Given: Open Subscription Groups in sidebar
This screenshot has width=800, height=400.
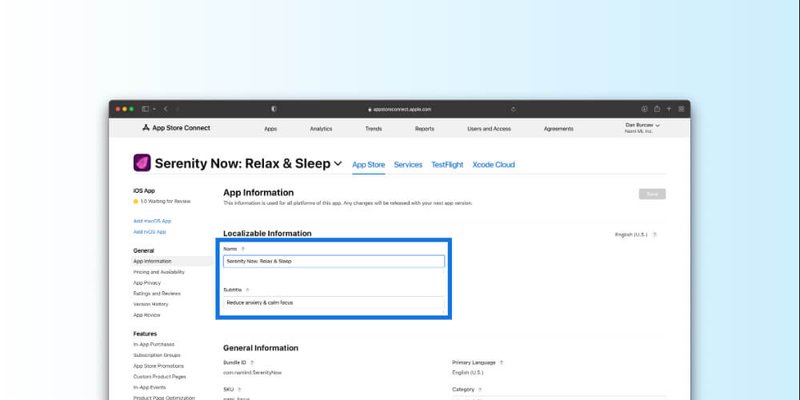Looking at the screenshot, I should click(157, 355).
